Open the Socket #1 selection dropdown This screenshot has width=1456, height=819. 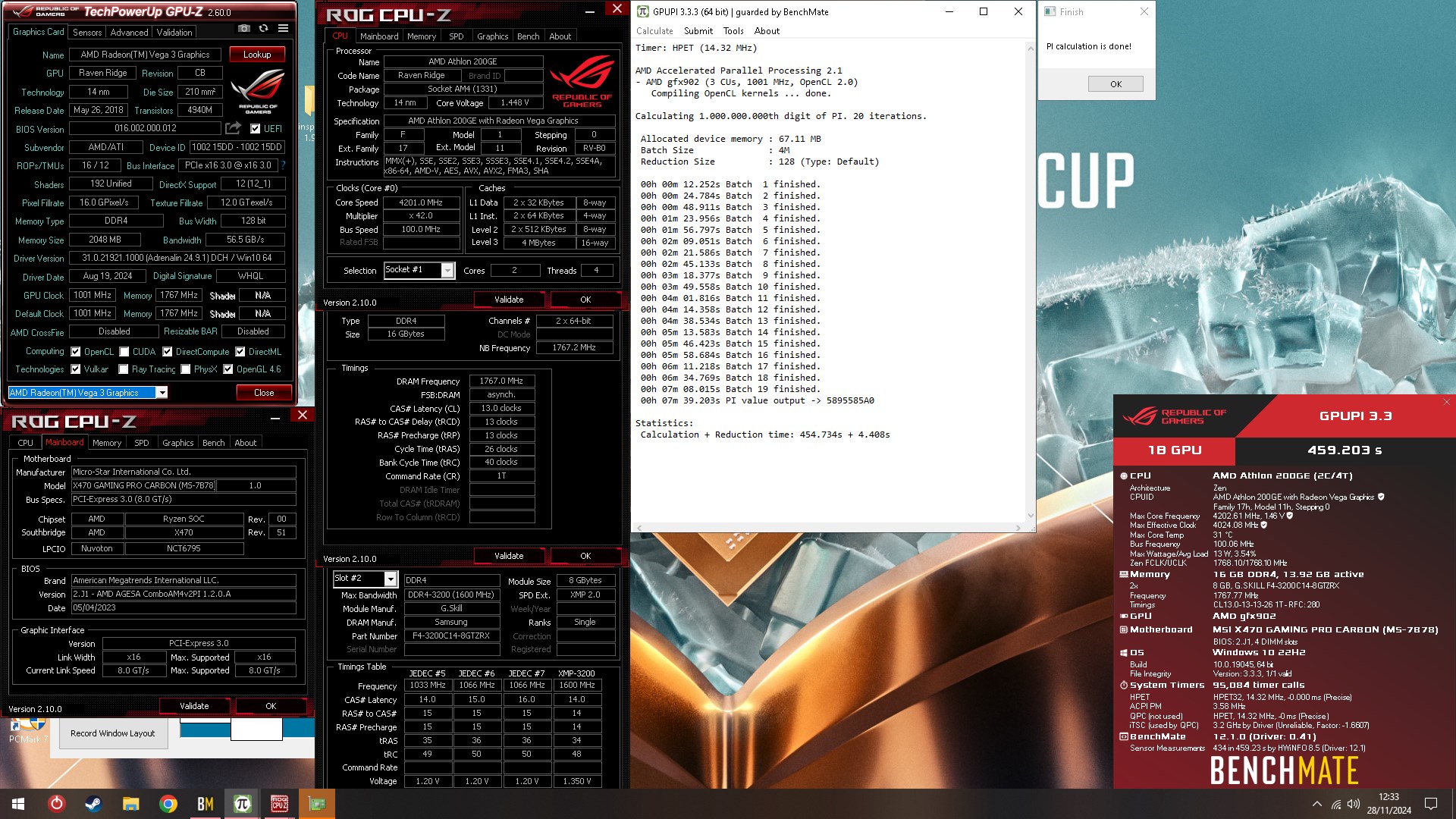(447, 271)
